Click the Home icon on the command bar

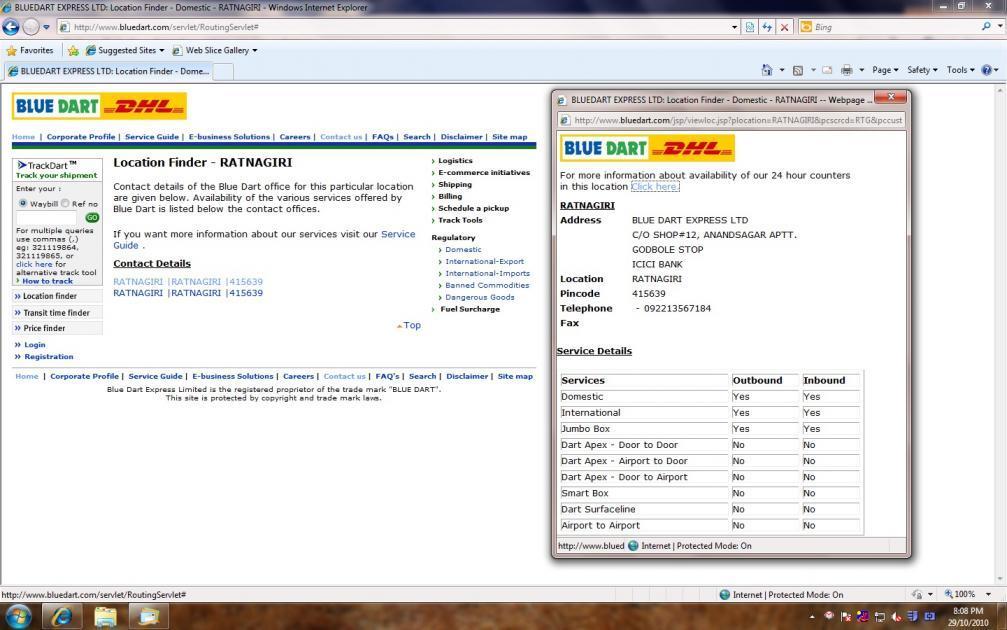coord(768,69)
